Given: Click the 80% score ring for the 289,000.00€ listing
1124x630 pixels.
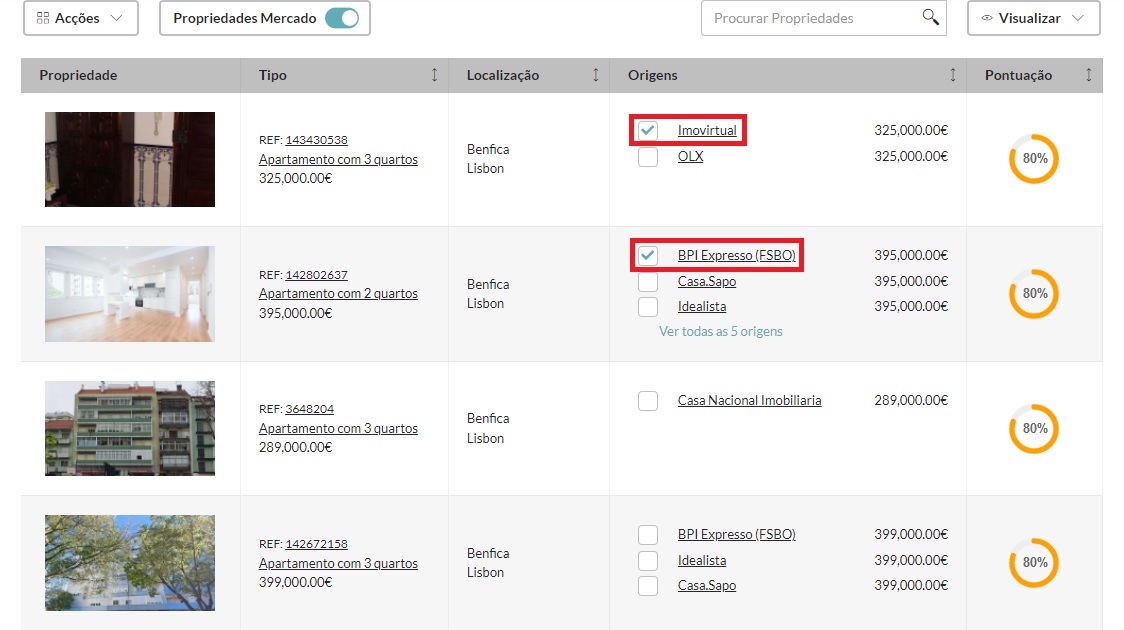Looking at the screenshot, I should tap(1034, 428).
